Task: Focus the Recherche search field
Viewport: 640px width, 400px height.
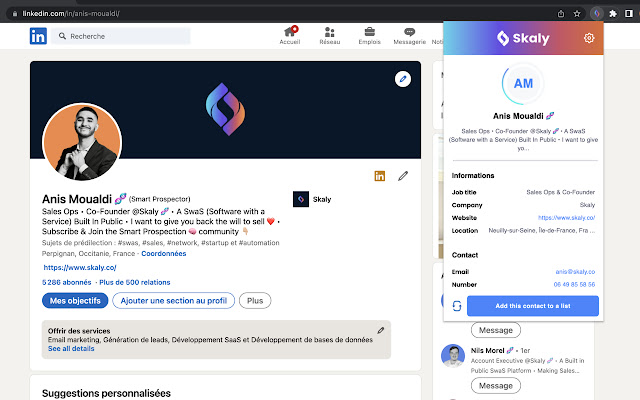Action: point(121,36)
